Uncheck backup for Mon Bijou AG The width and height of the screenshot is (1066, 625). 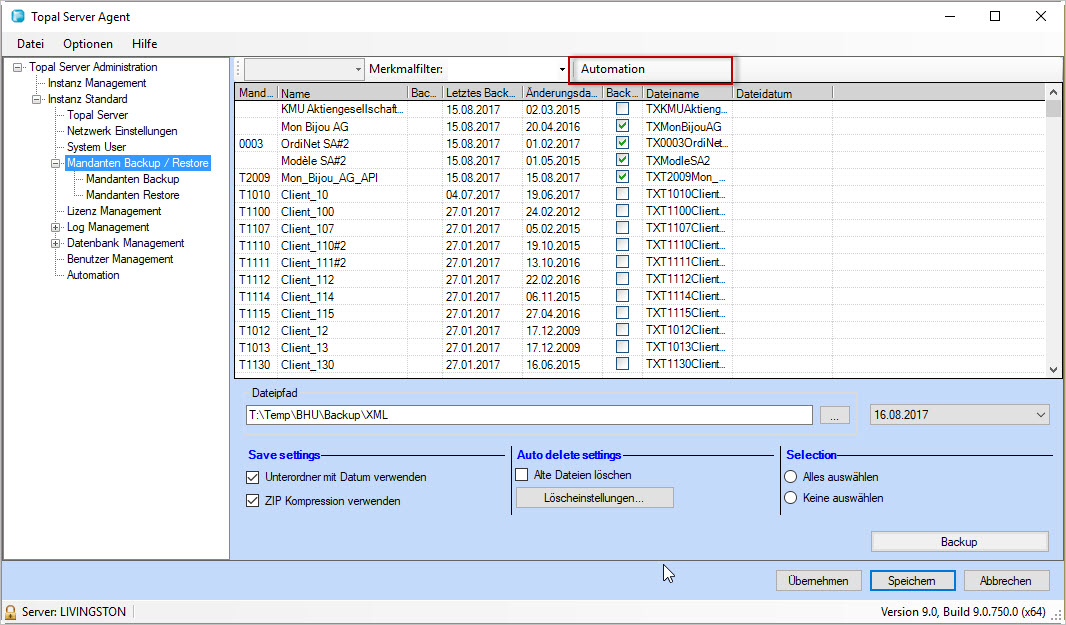tap(623, 127)
